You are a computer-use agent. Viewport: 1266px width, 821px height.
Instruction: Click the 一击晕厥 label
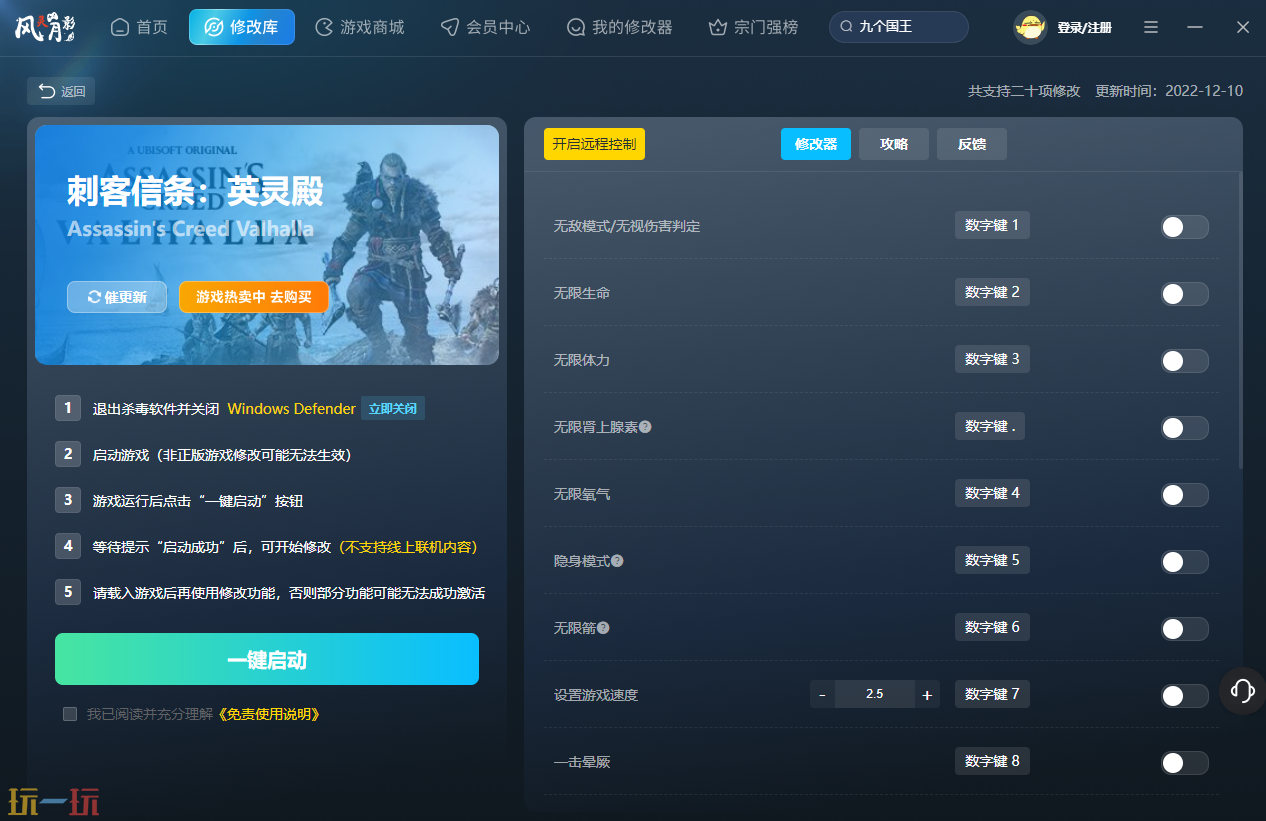pyautogui.click(x=582, y=763)
